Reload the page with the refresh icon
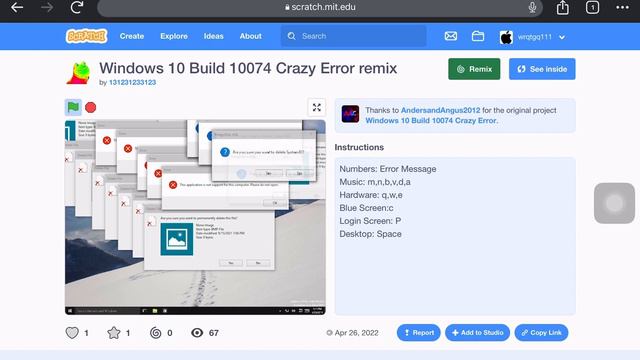This screenshot has width=640, height=360. point(77,7)
